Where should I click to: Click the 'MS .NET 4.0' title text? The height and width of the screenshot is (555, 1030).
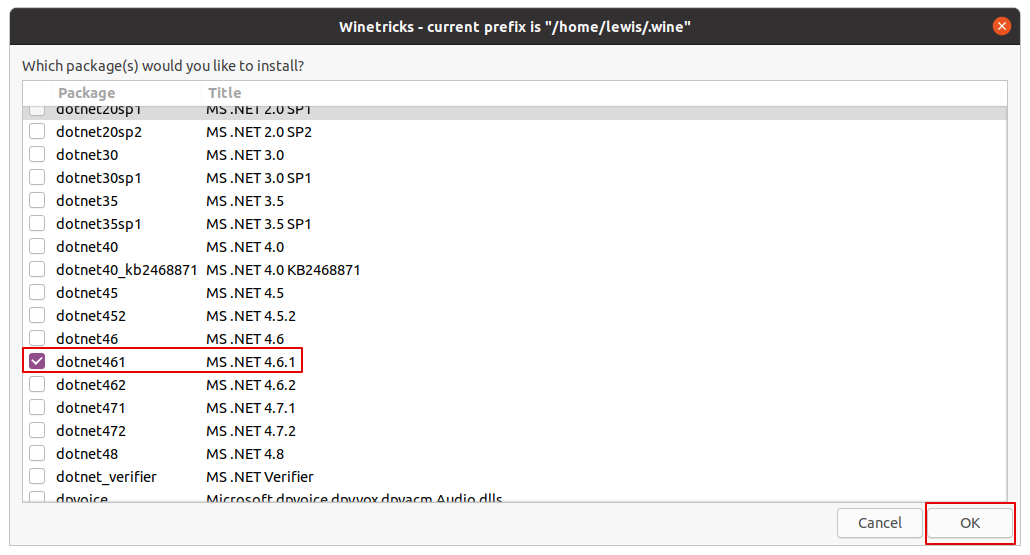coord(245,247)
